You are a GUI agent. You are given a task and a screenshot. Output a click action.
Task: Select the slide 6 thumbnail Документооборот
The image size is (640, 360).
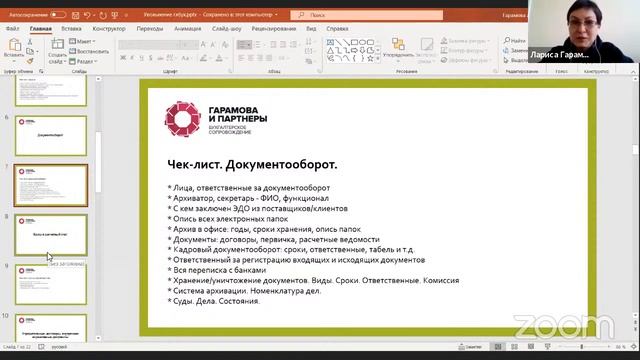51,136
